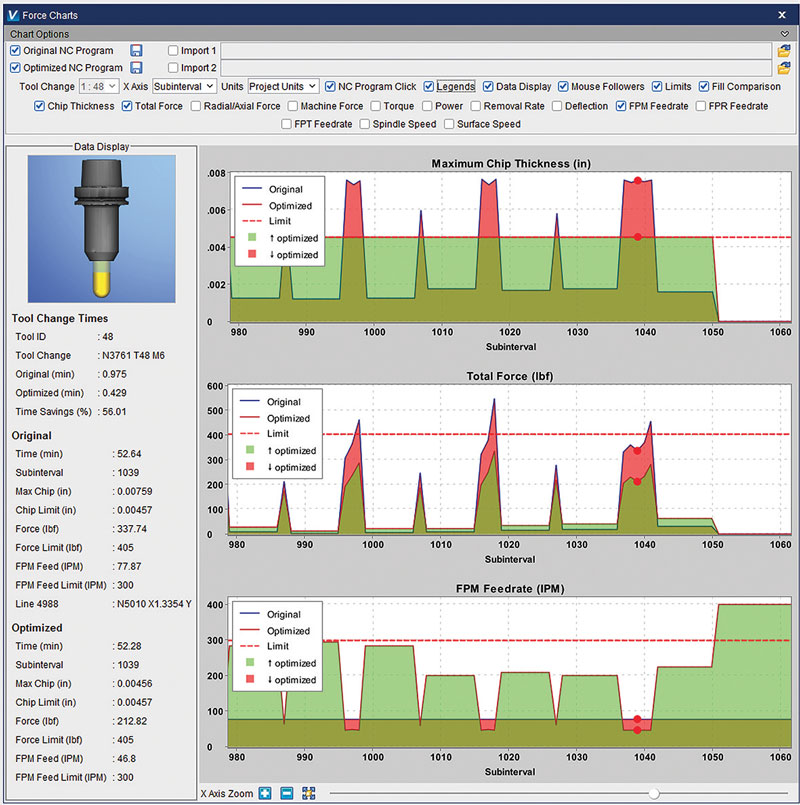Open file browser for Import 1
This screenshot has width=800, height=805.
784,50
